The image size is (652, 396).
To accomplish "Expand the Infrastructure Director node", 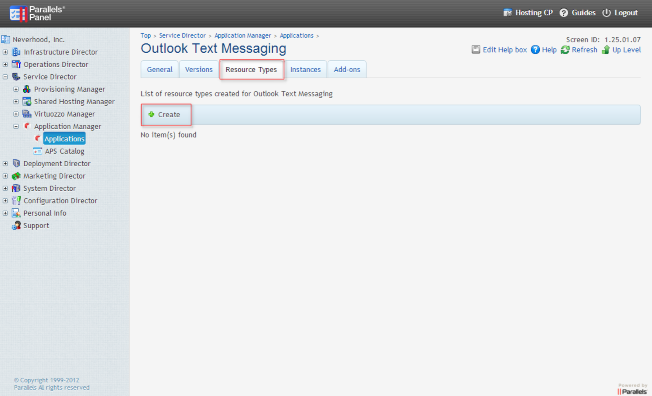I will [5, 52].
